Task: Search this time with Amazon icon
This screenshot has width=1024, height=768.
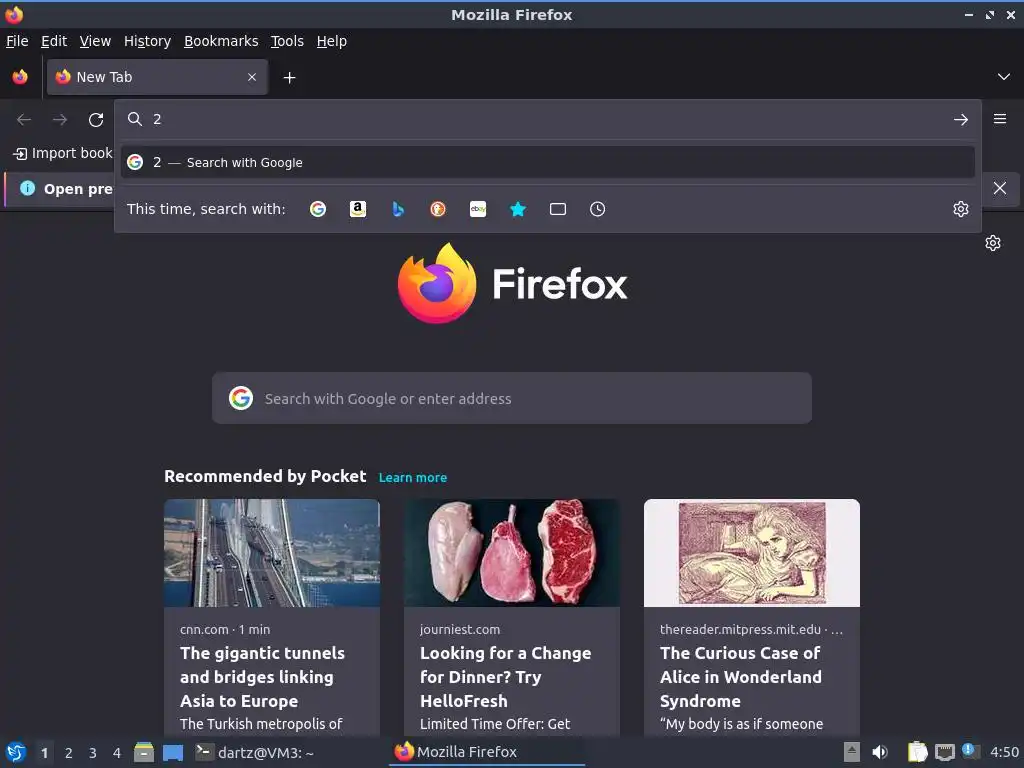Action: [358, 209]
